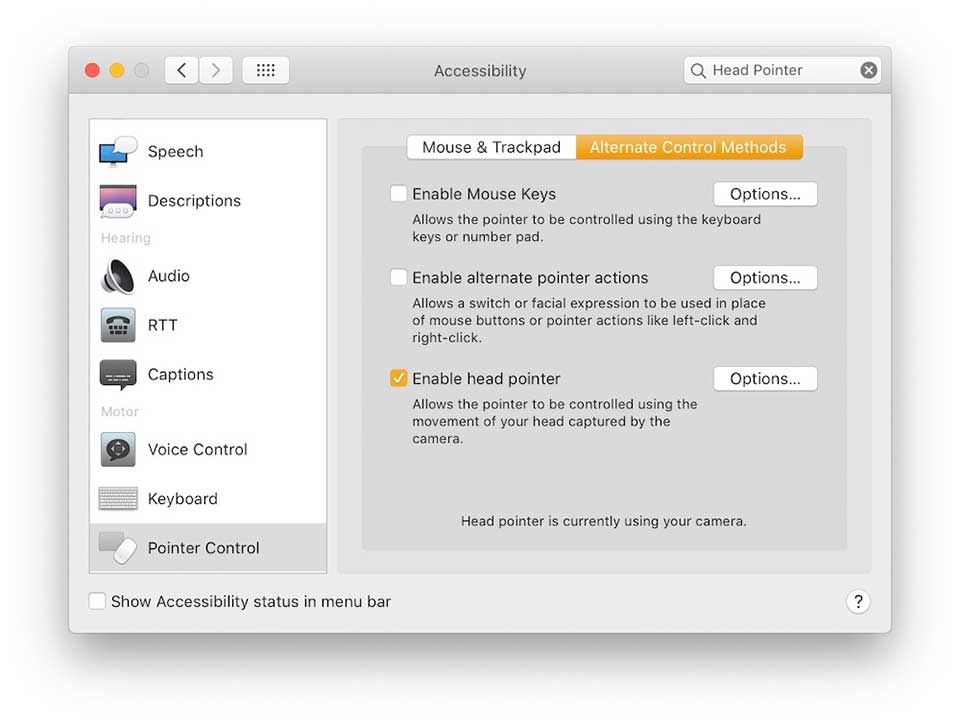
Task: Open Options for Mouse Keys
Action: coord(765,193)
